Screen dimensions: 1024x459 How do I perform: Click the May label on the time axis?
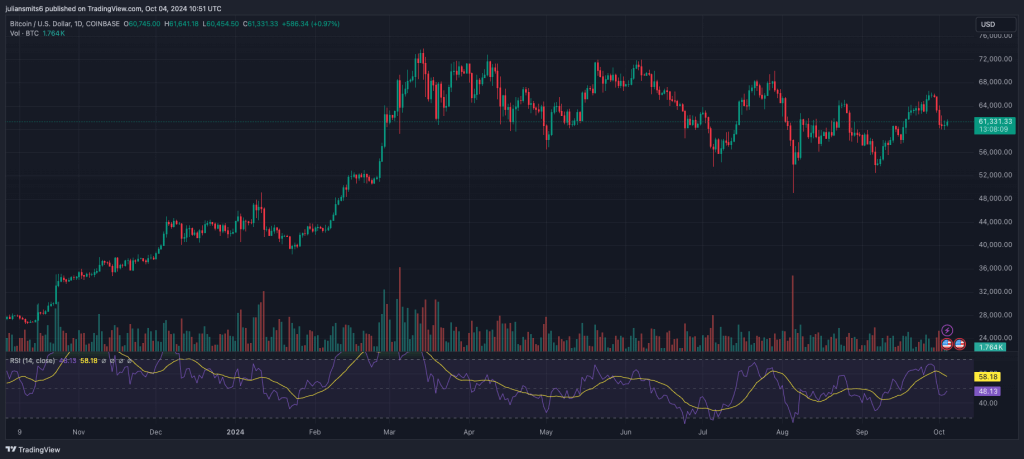tap(546, 432)
